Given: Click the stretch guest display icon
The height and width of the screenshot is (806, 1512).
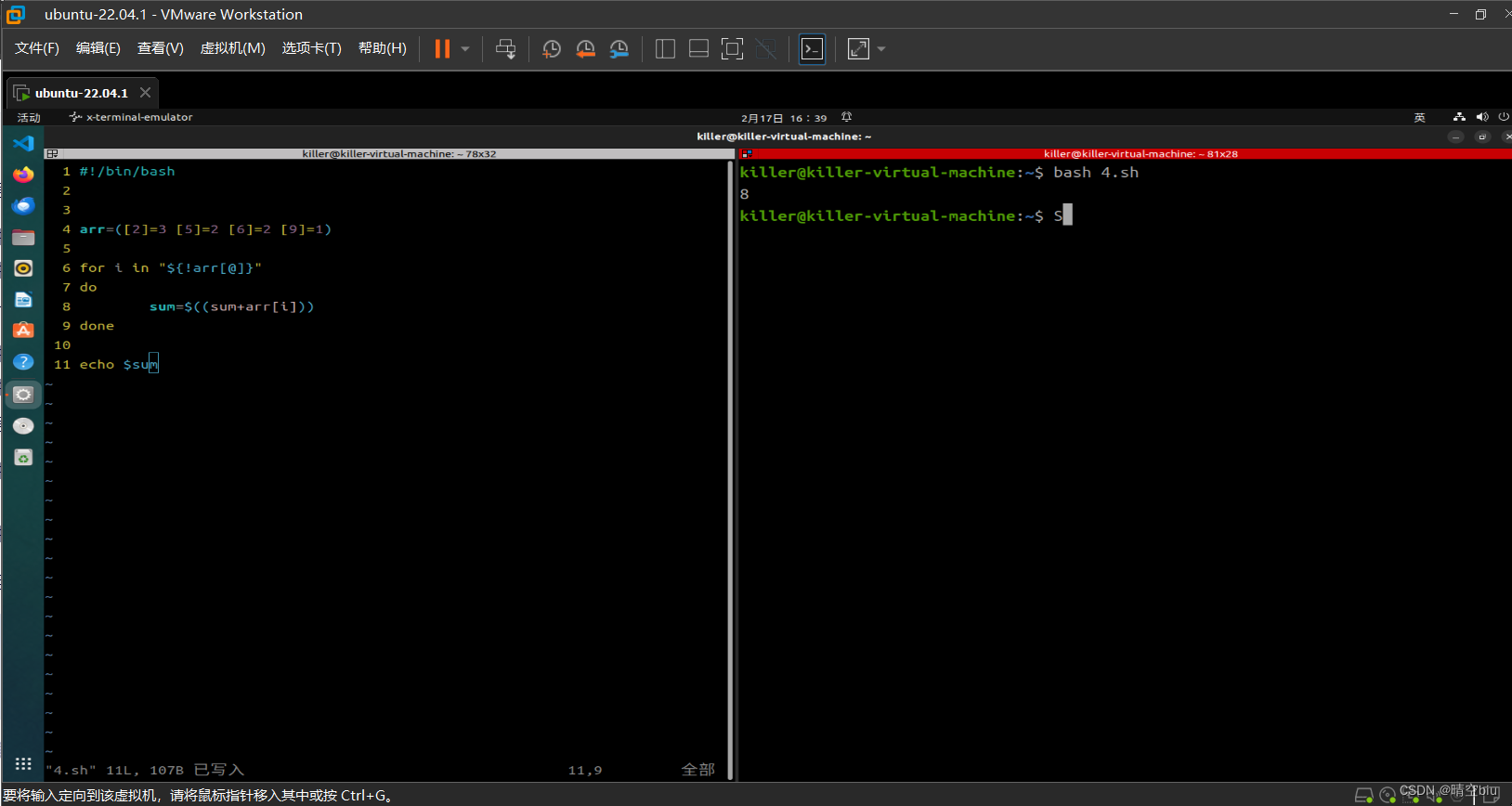Looking at the screenshot, I should click(858, 49).
